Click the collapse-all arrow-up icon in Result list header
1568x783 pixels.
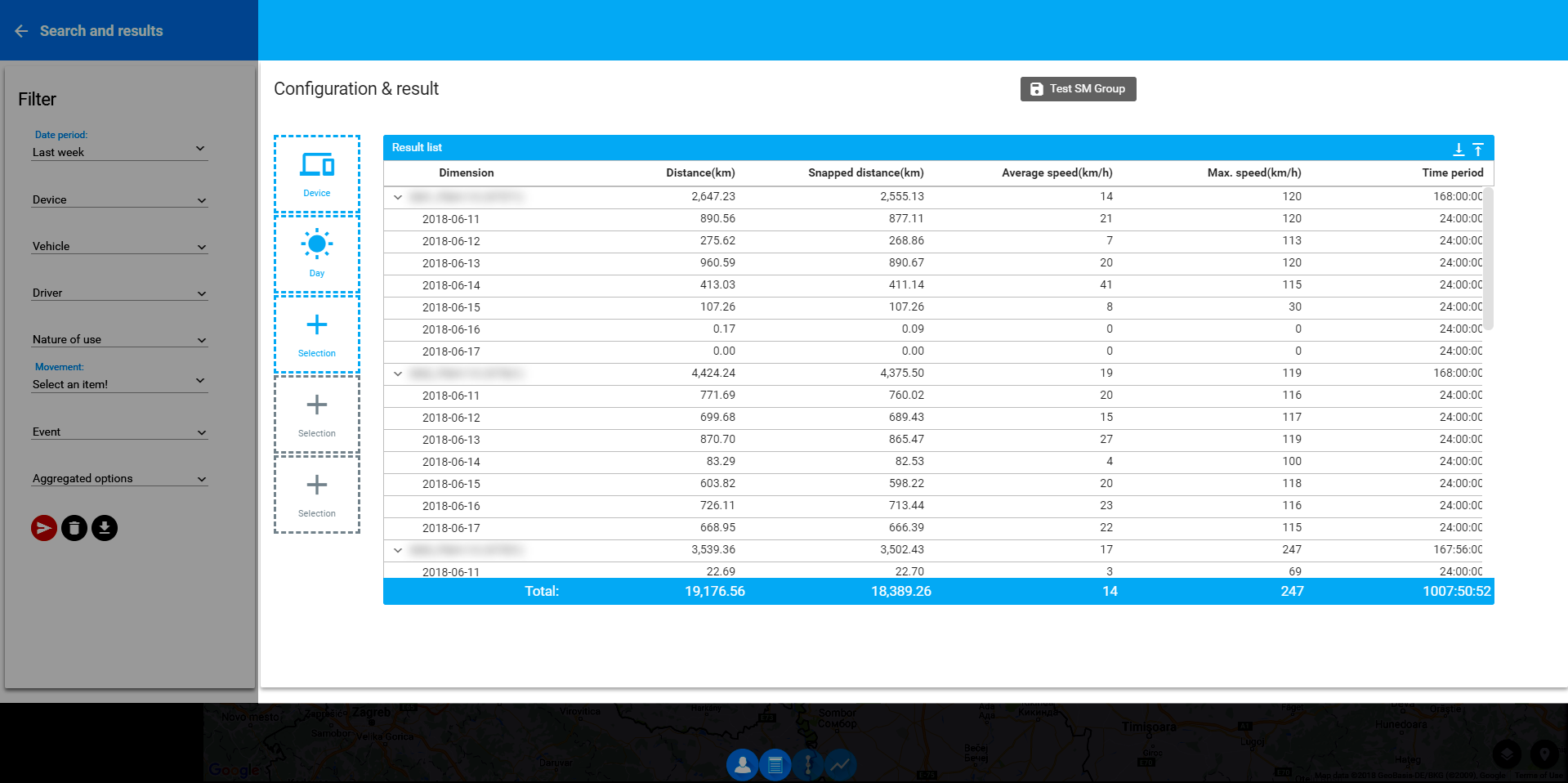pyautogui.click(x=1478, y=149)
